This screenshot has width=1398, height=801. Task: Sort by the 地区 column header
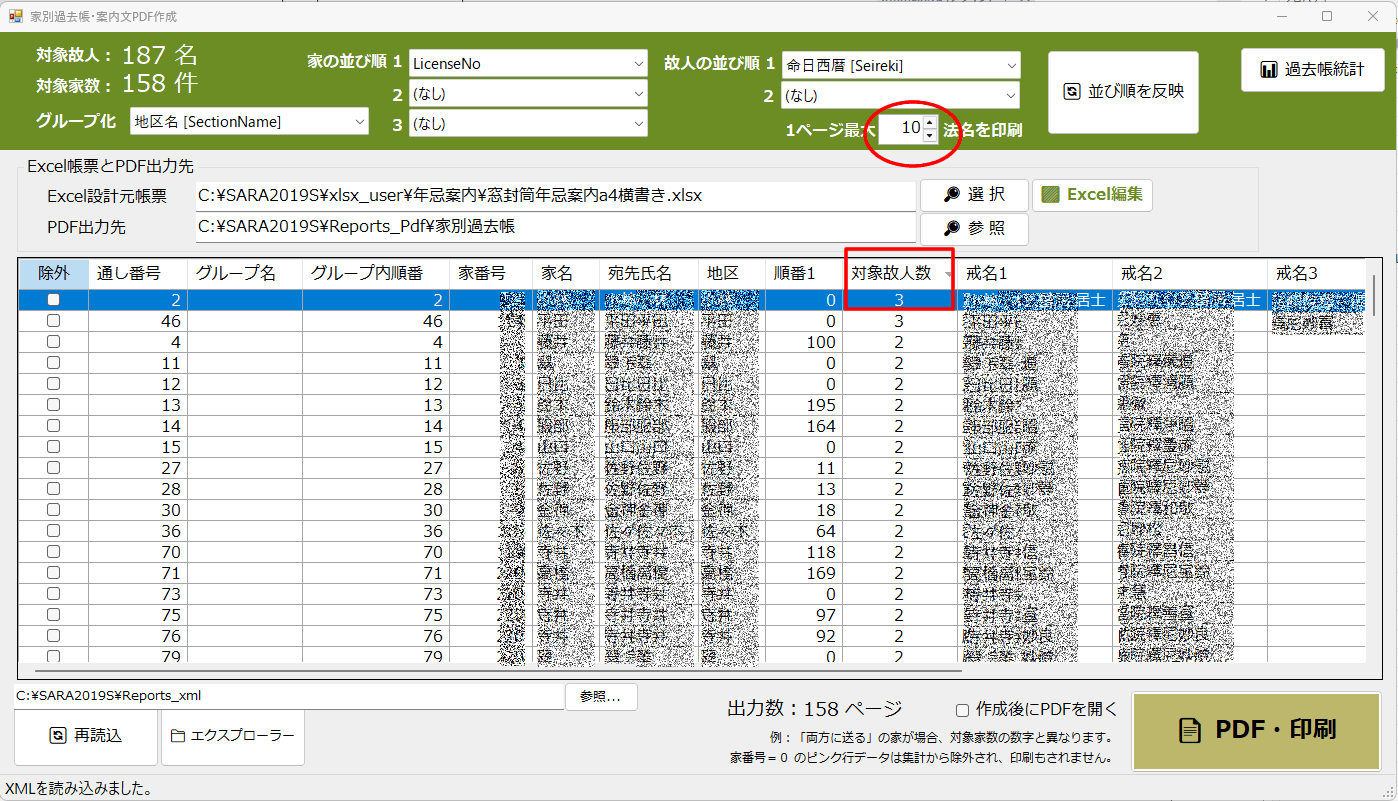(x=731, y=273)
